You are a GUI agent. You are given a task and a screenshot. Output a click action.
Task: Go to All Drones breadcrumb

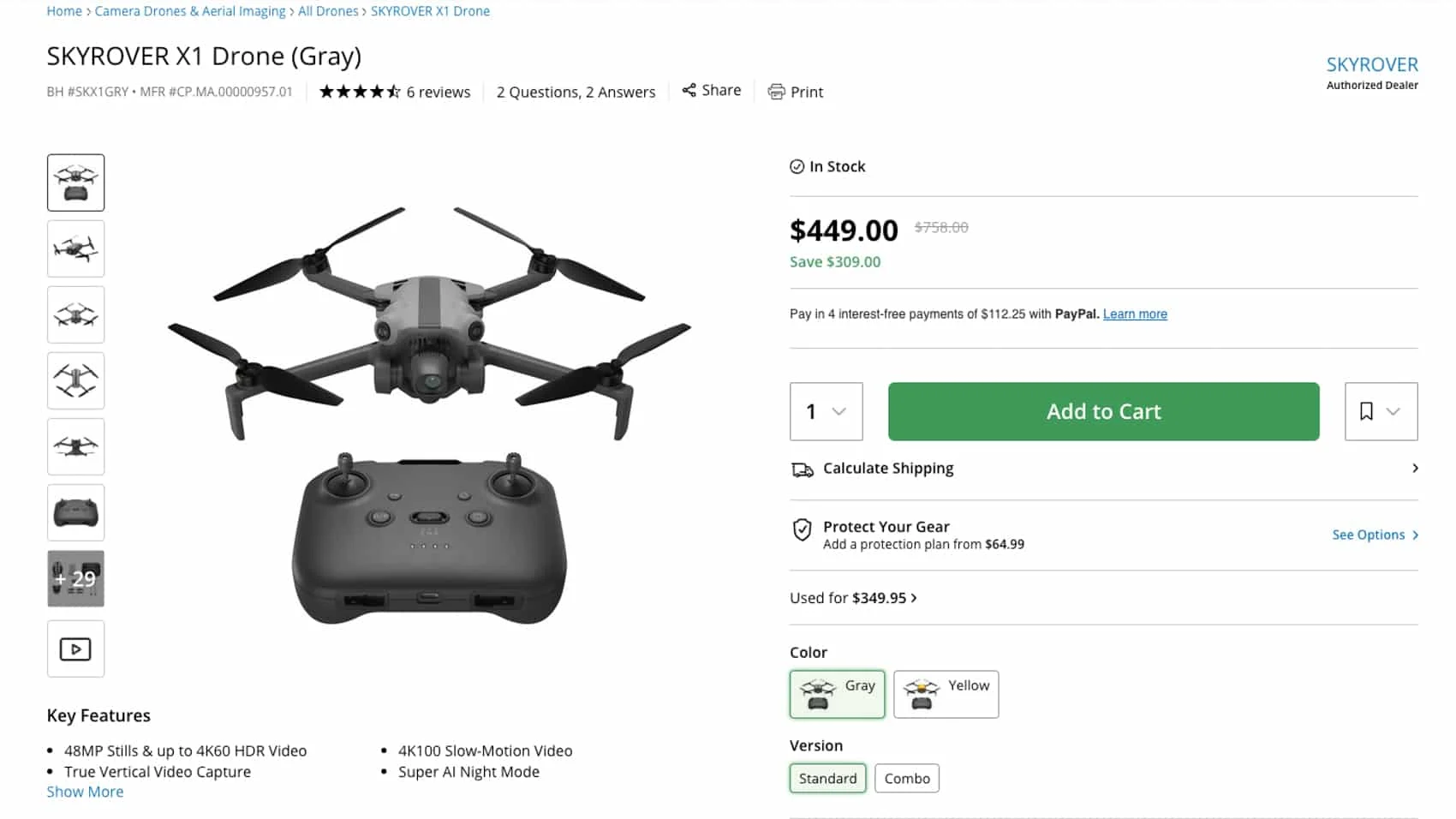tap(328, 11)
